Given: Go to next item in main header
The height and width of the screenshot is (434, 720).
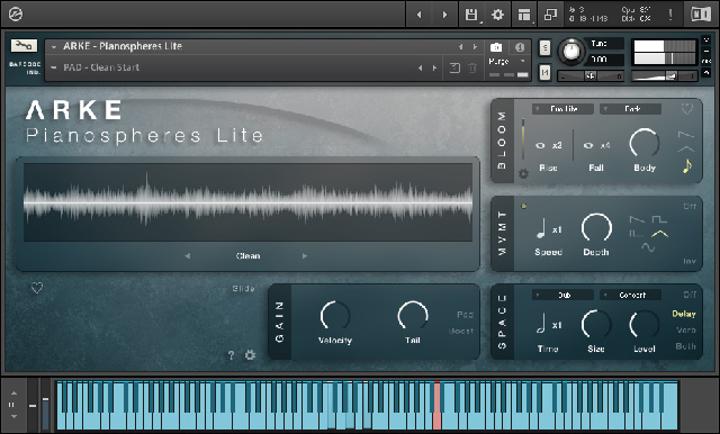Looking at the screenshot, I should (444, 15).
